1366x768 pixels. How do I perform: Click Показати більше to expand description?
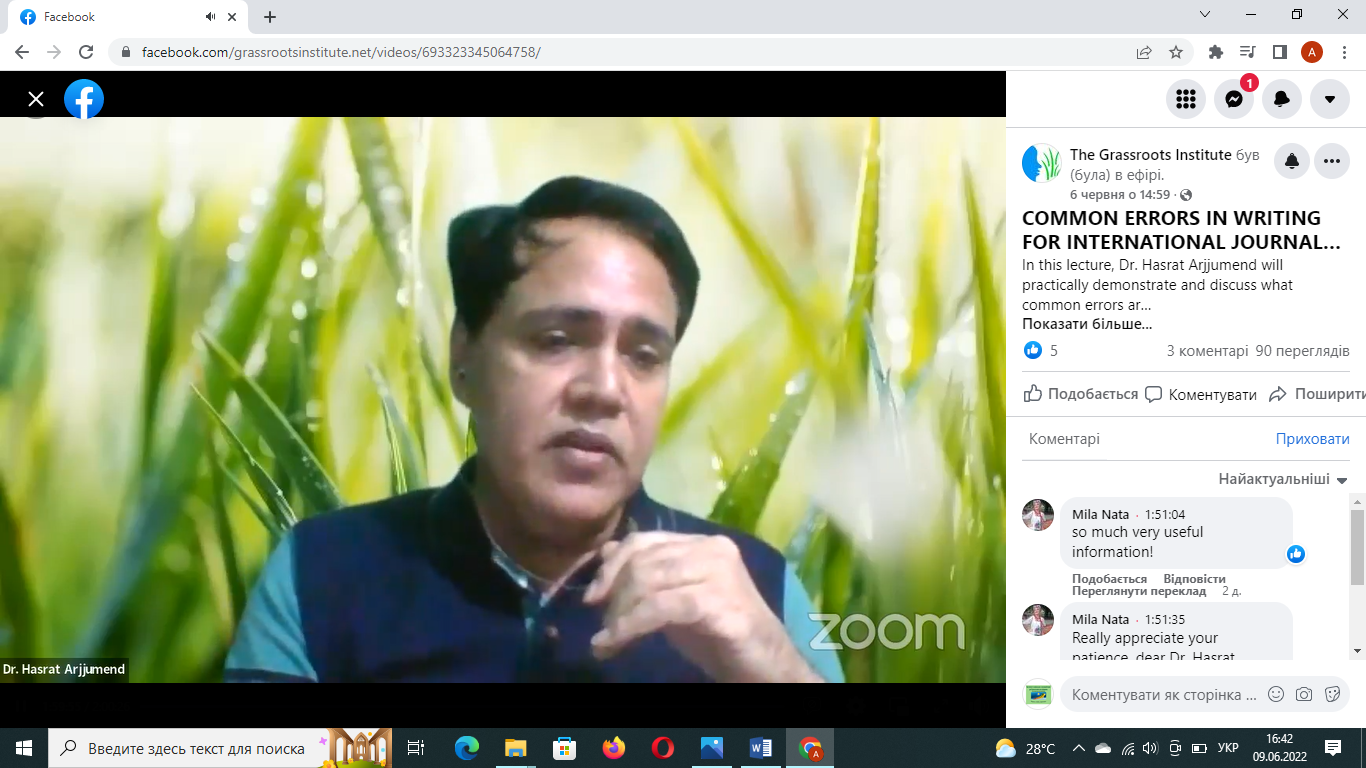coord(1087,324)
